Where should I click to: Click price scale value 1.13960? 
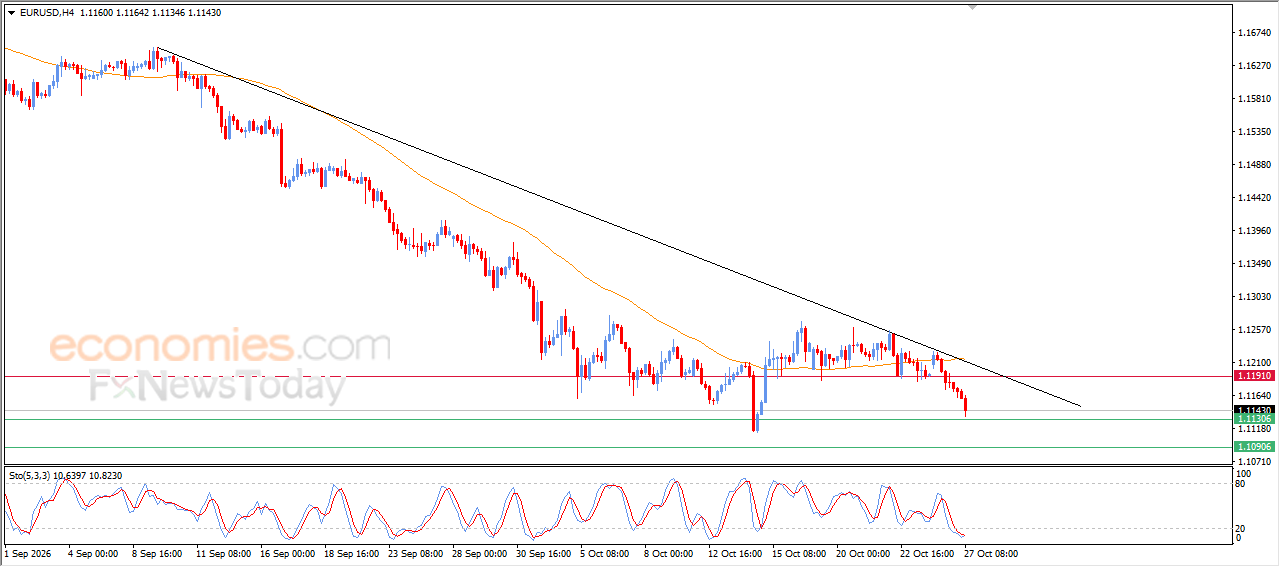point(1255,231)
